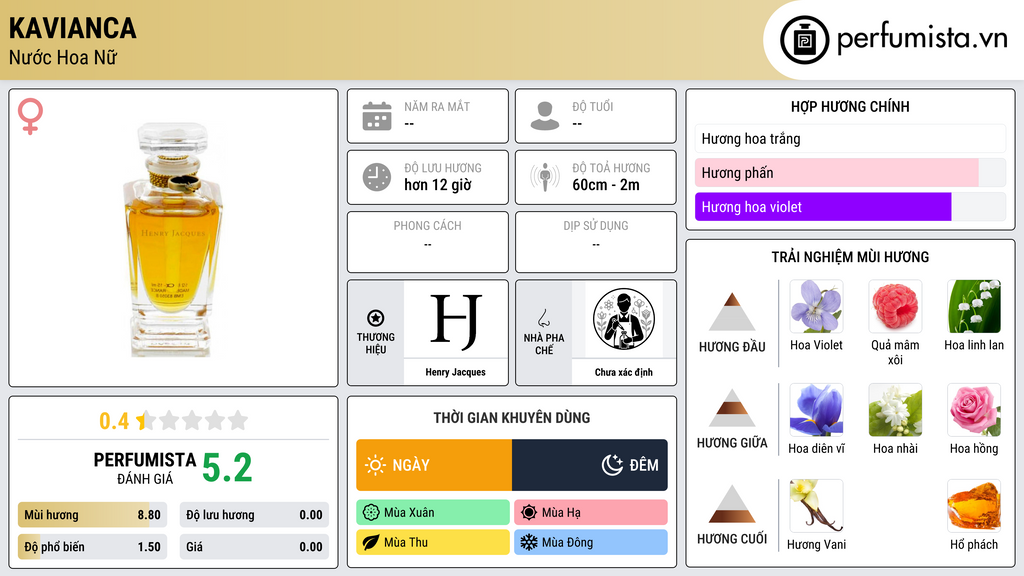Select the Ngày daytime bar
This screenshot has height=576, width=1024.
click(x=434, y=465)
